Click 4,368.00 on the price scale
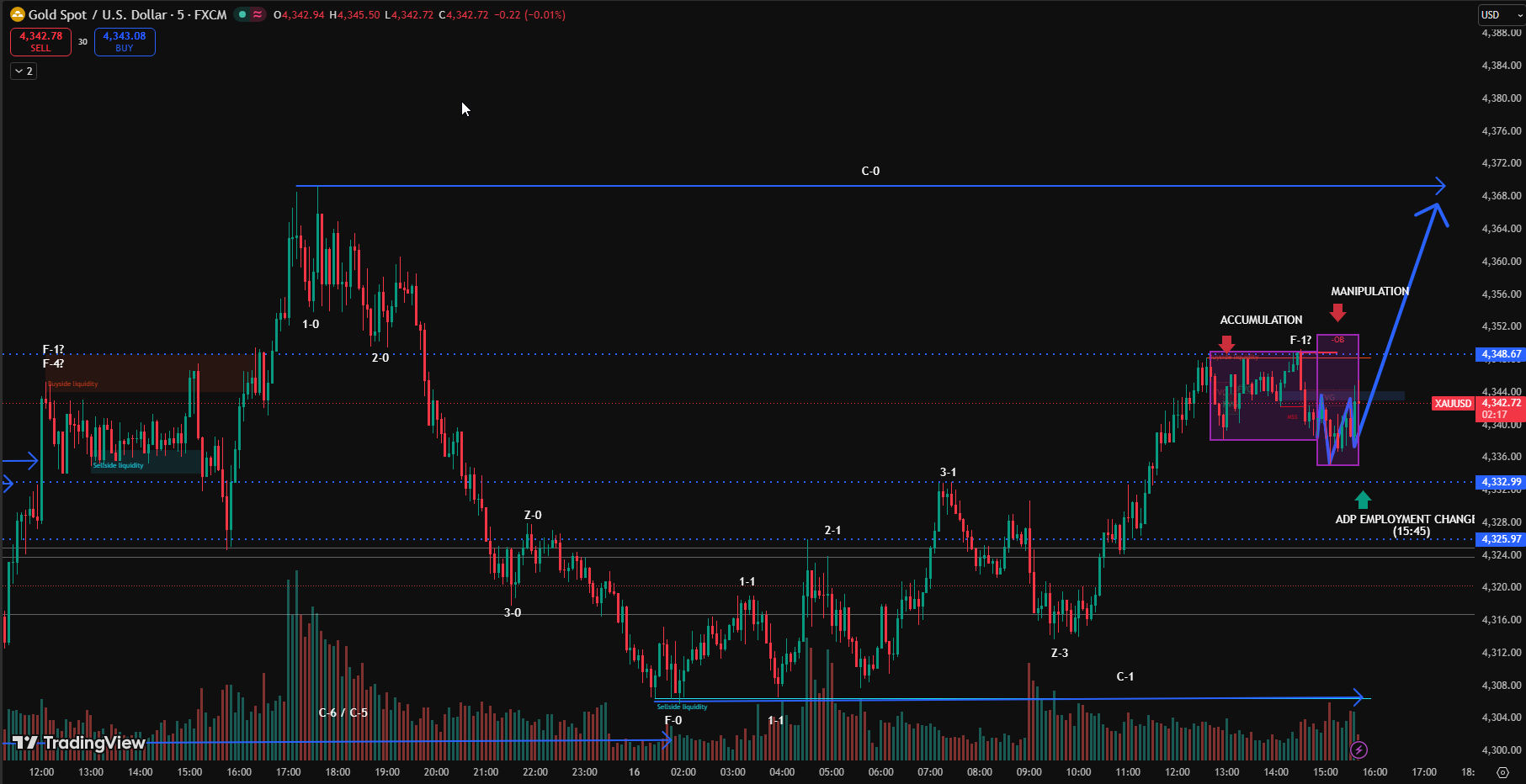The image size is (1526, 784). click(1502, 196)
